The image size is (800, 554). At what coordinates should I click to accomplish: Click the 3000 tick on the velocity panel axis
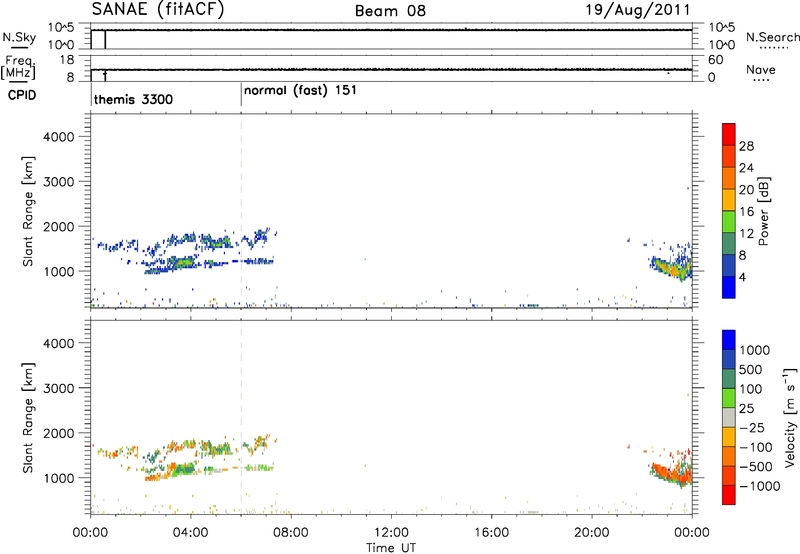pos(58,388)
